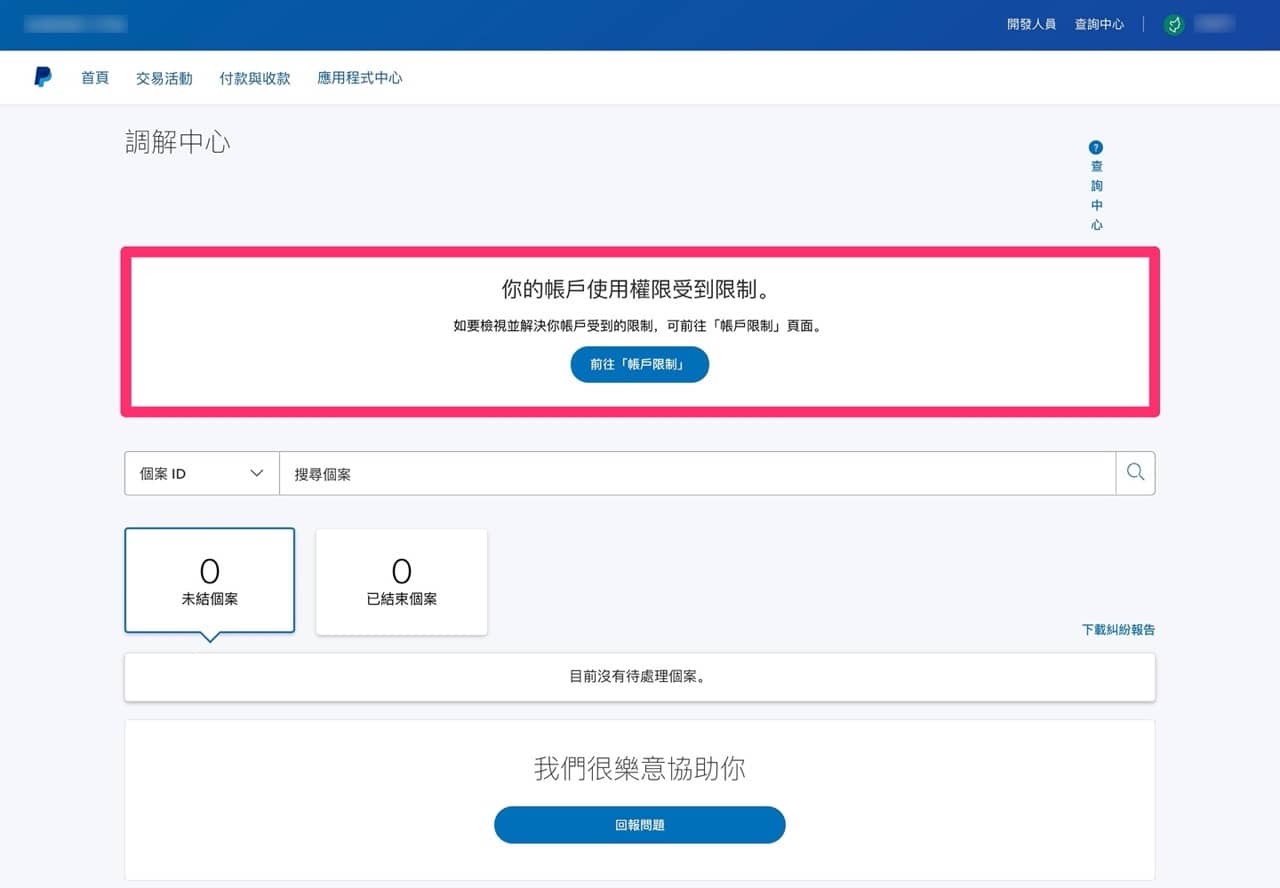Image resolution: width=1280 pixels, height=888 pixels.
Task: Click the 調解中心 page heading
Action: point(178,142)
